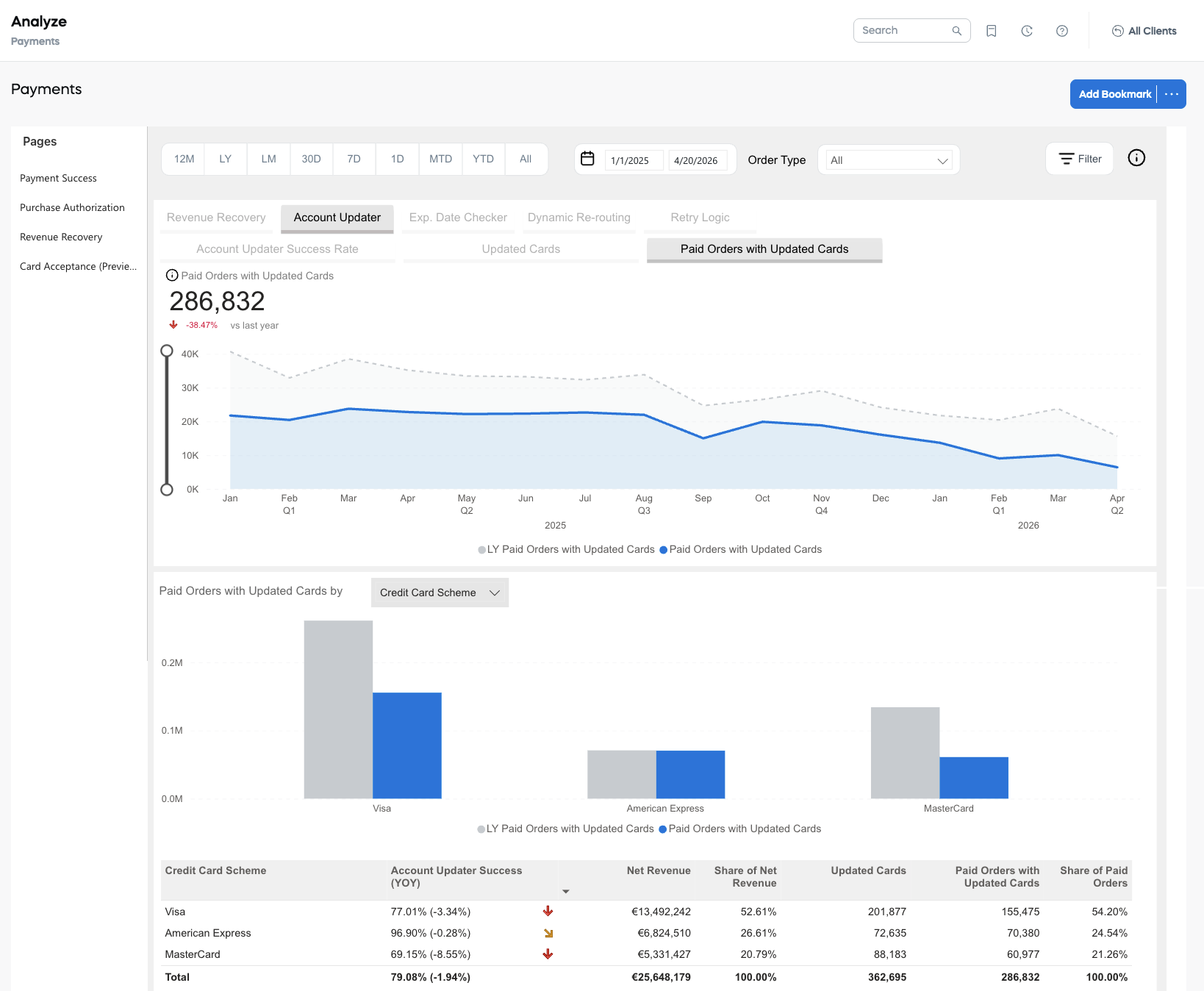Select the MTD time range
This screenshot has width=1204, height=991.
(x=440, y=159)
